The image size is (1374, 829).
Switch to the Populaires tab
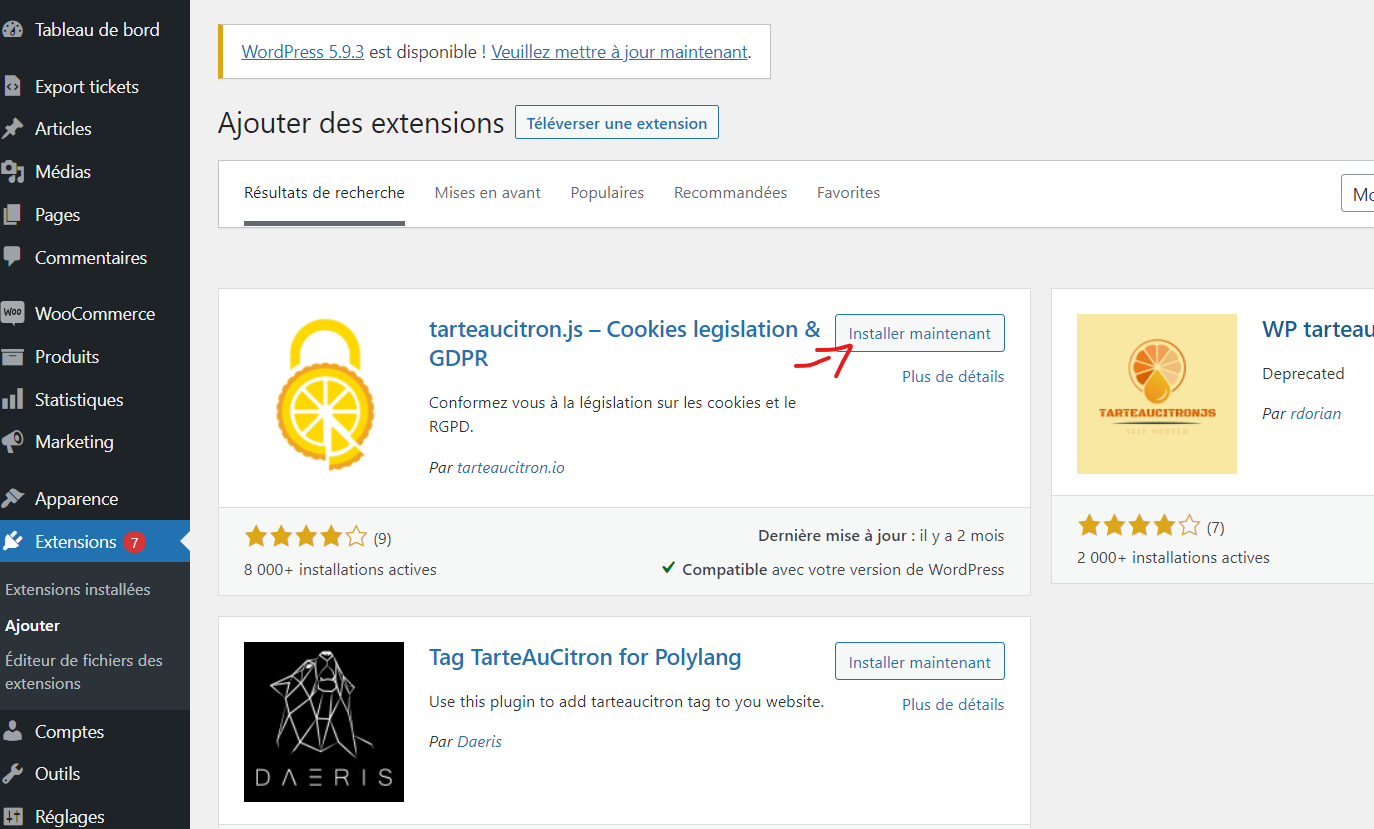[x=607, y=193]
